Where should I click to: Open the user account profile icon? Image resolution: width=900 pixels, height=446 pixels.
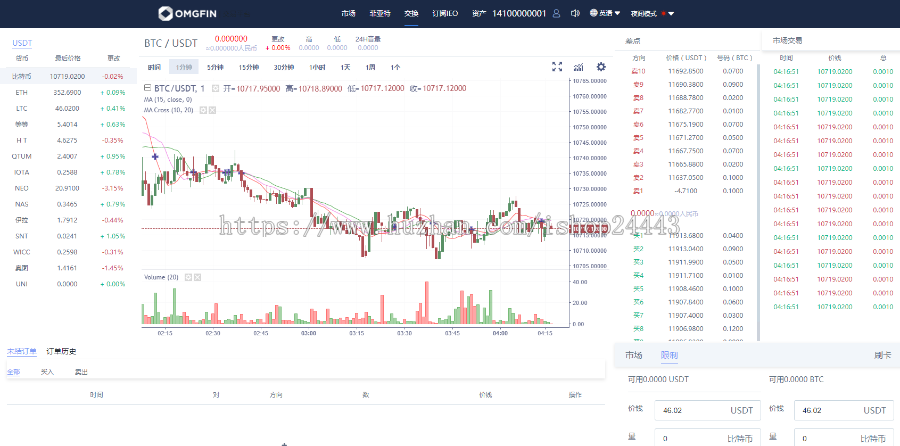tap(556, 13)
